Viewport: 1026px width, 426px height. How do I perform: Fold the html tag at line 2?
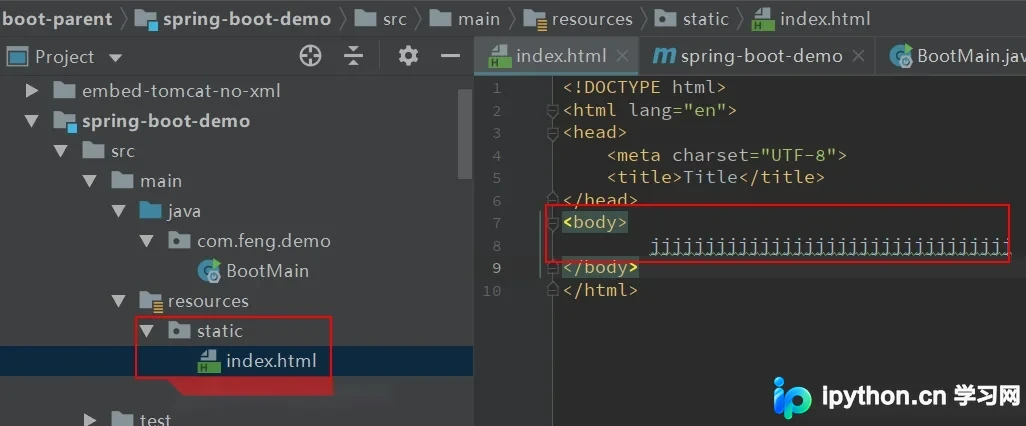click(x=553, y=111)
